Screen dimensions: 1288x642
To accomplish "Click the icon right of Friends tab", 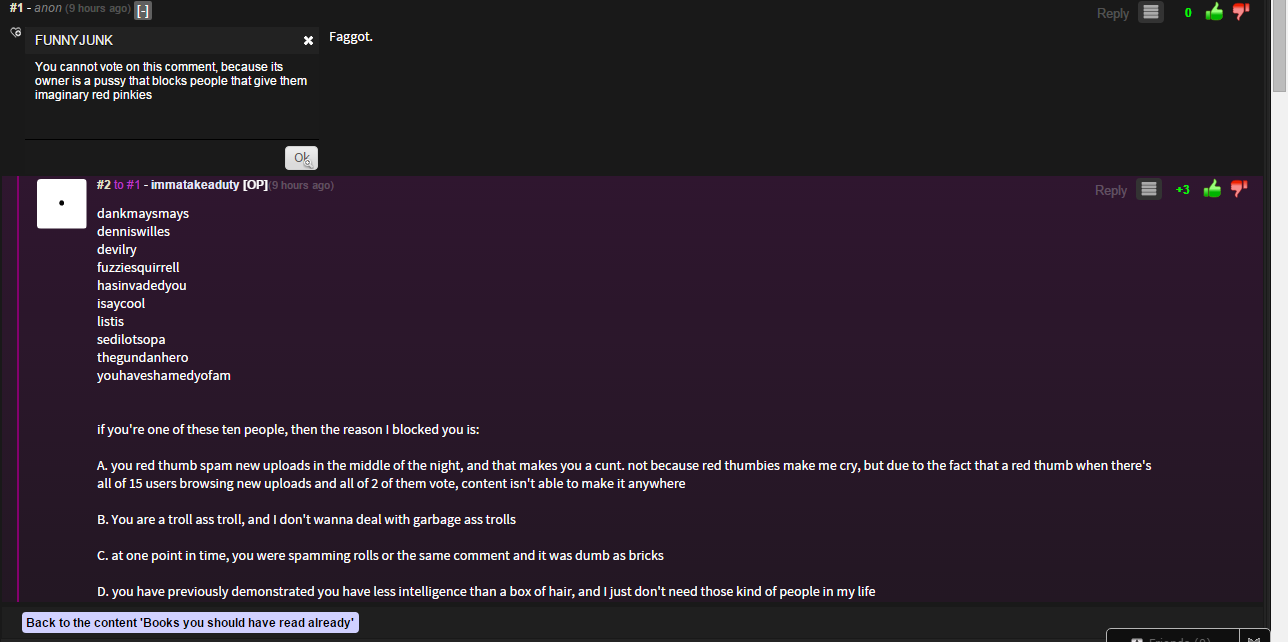I will [1254, 636].
